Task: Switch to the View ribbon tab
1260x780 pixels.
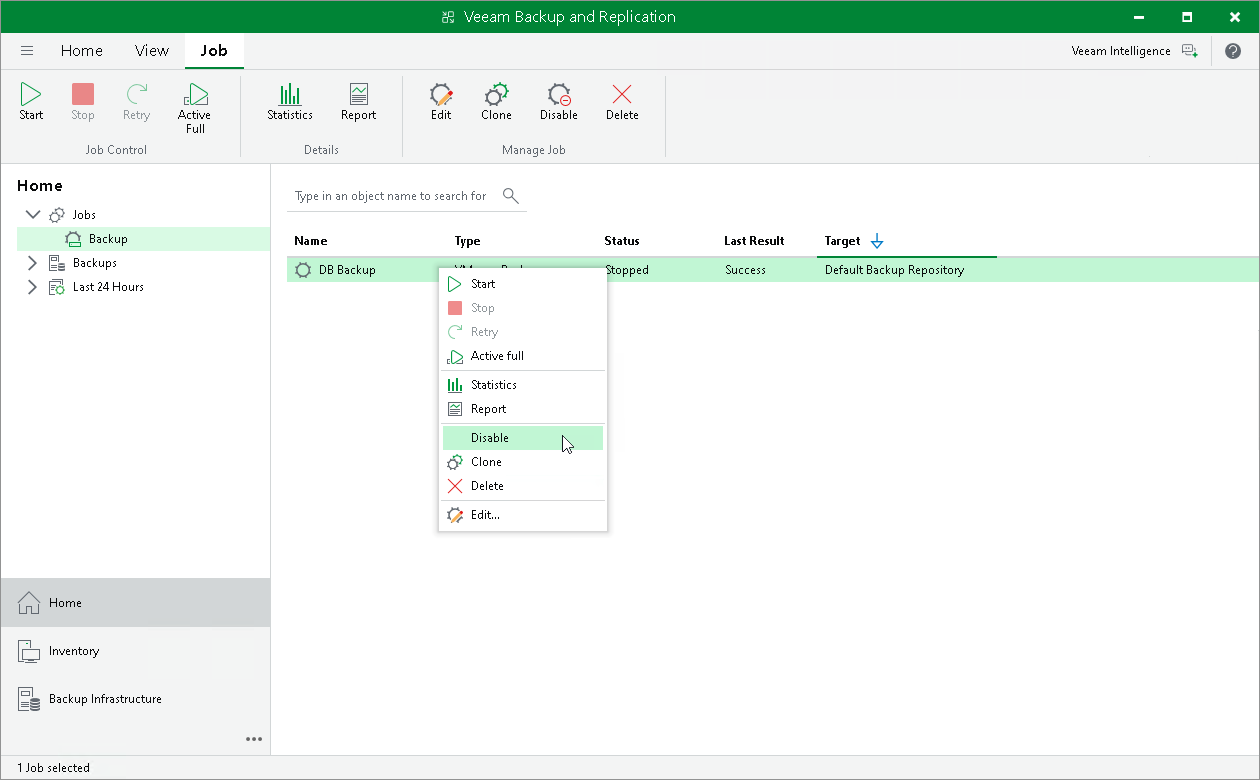Action: pyautogui.click(x=152, y=51)
